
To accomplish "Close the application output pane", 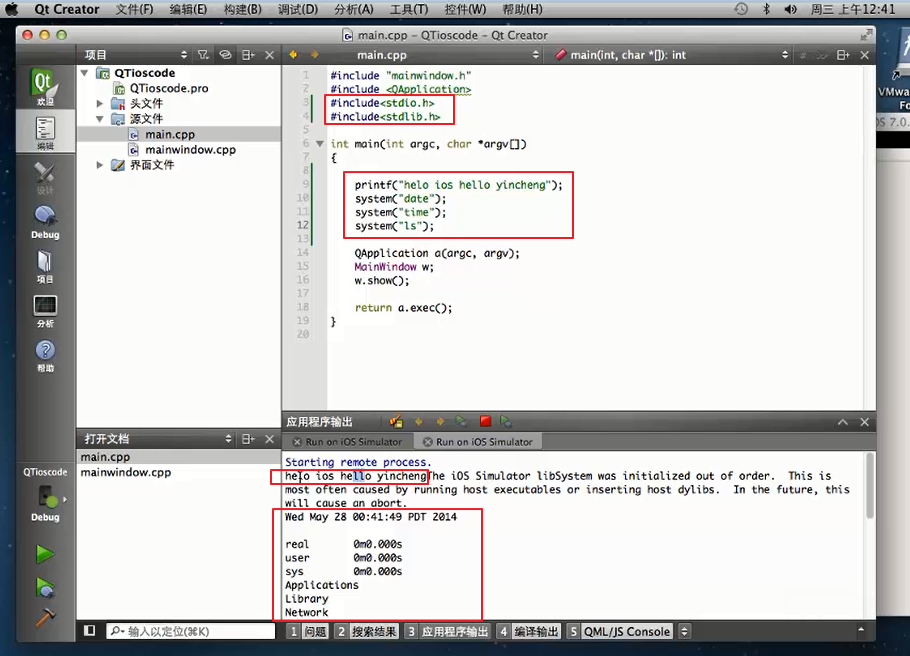I will 865,422.
